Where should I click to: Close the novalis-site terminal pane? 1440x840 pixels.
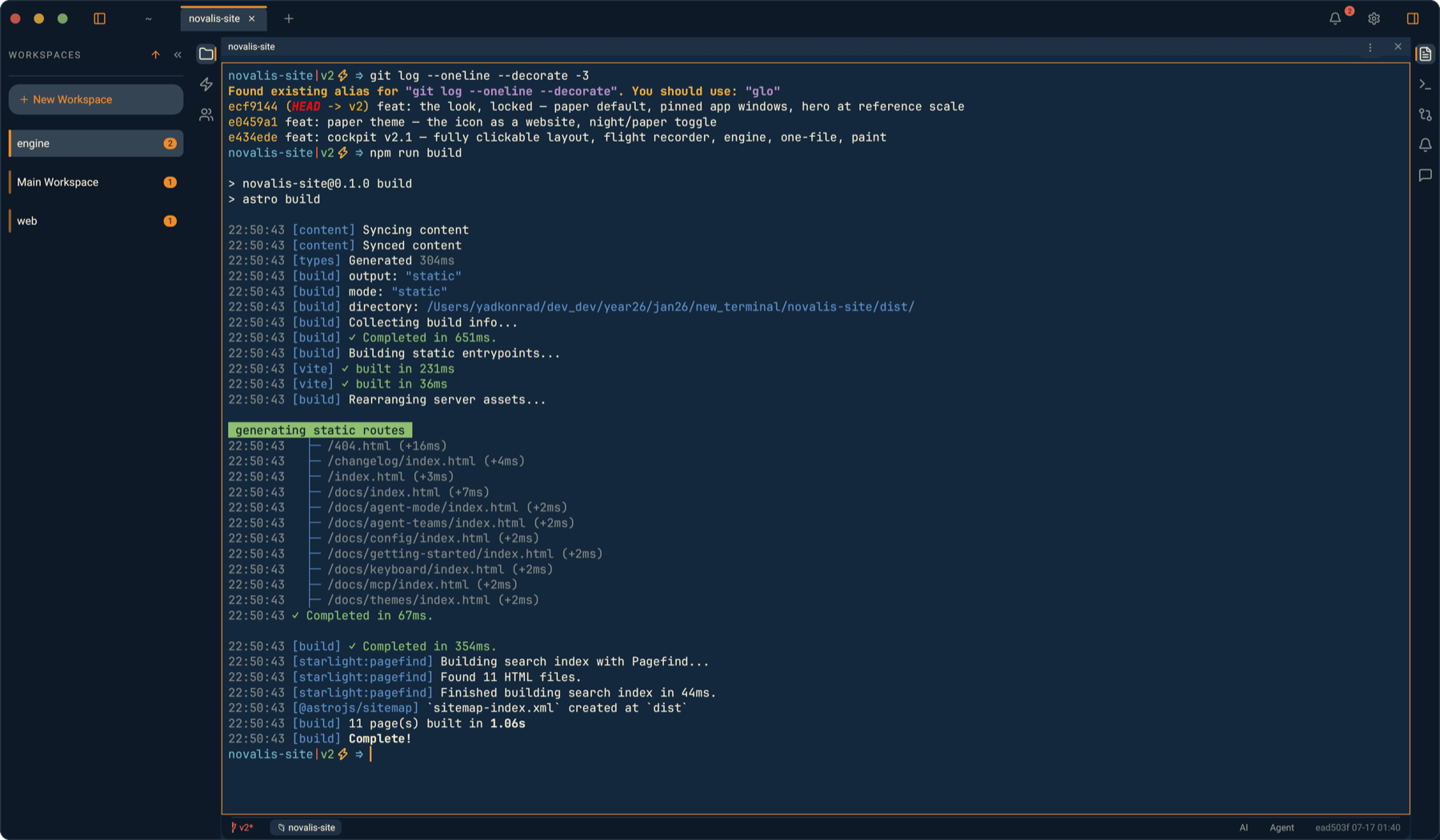(x=1398, y=47)
